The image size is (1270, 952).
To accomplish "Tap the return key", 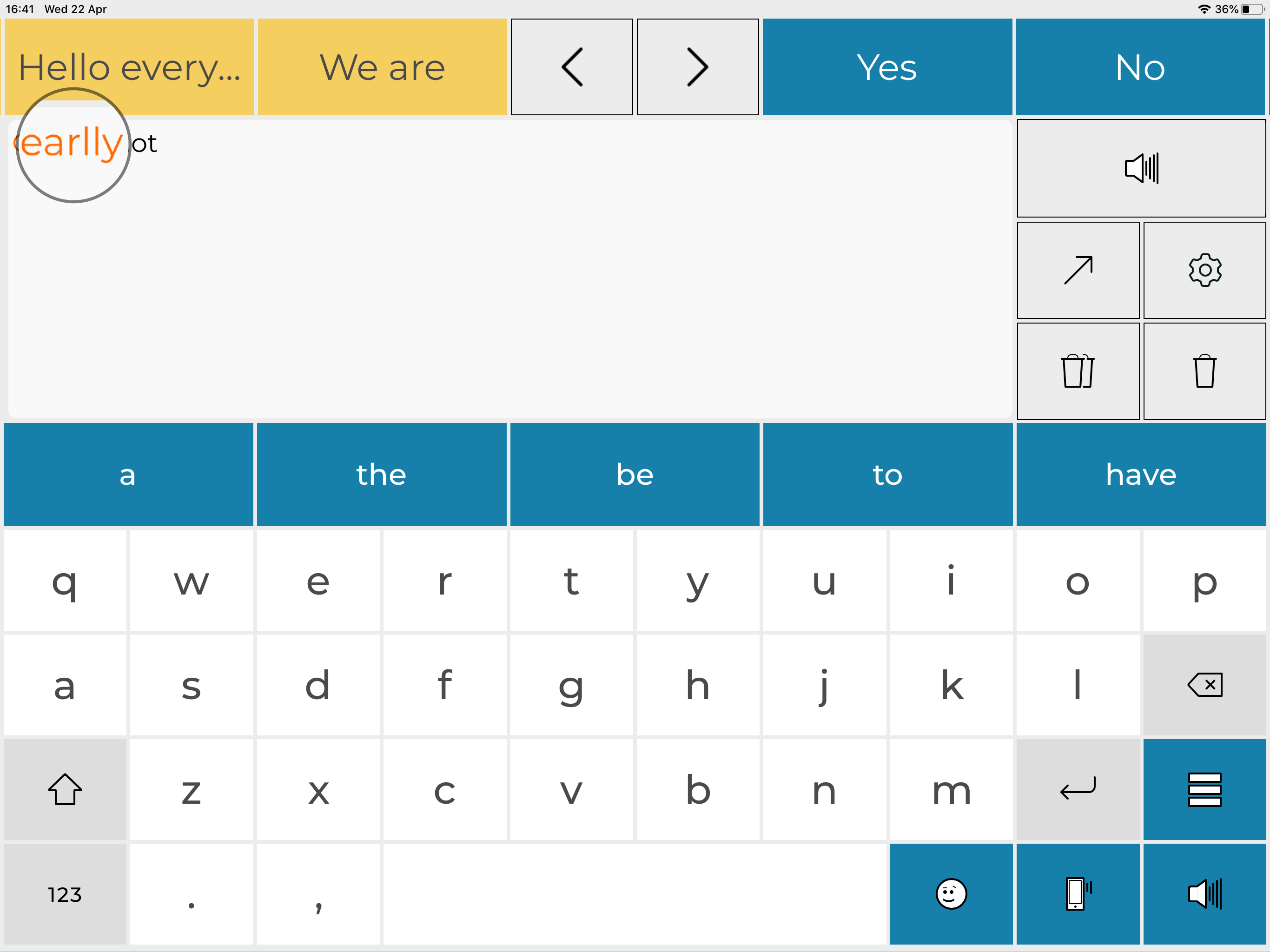I will point(1078,789).
